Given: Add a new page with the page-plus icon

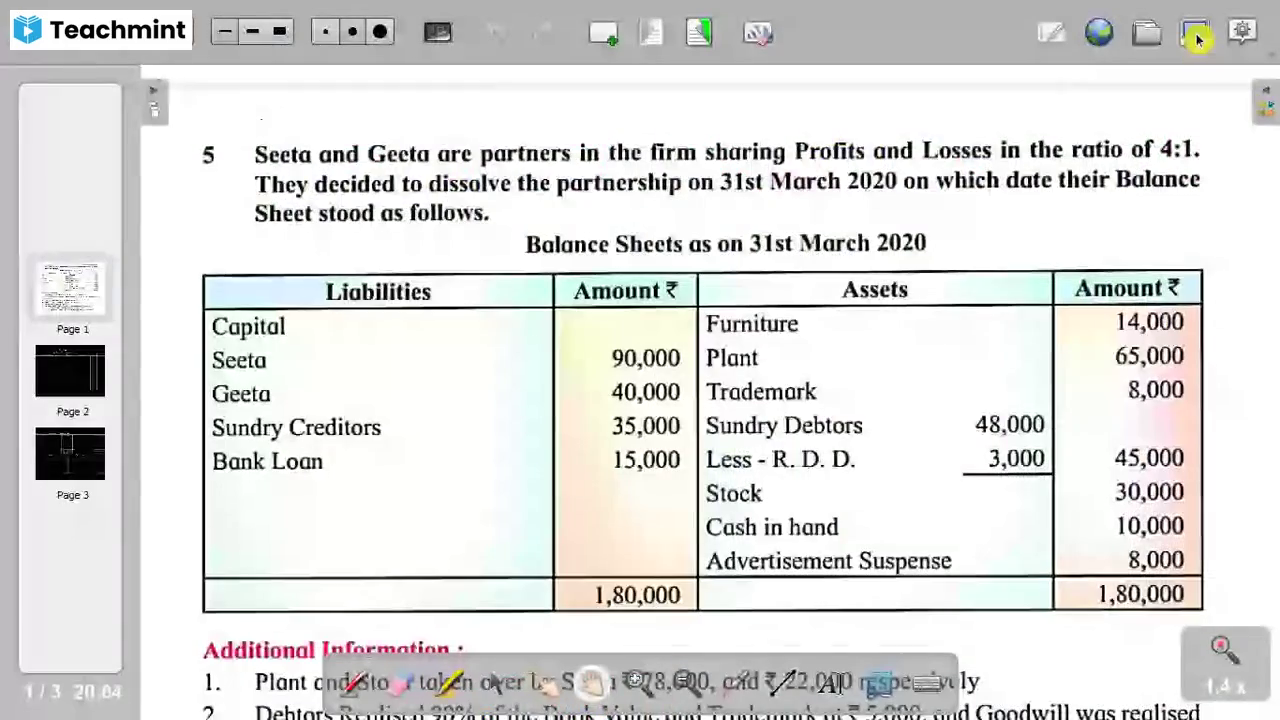Looking at the screenshot, I should 603,33.
